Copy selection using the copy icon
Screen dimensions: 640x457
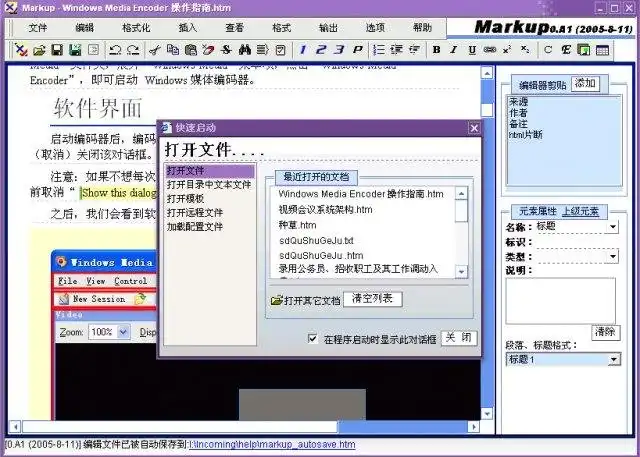(x=173, y=50)
